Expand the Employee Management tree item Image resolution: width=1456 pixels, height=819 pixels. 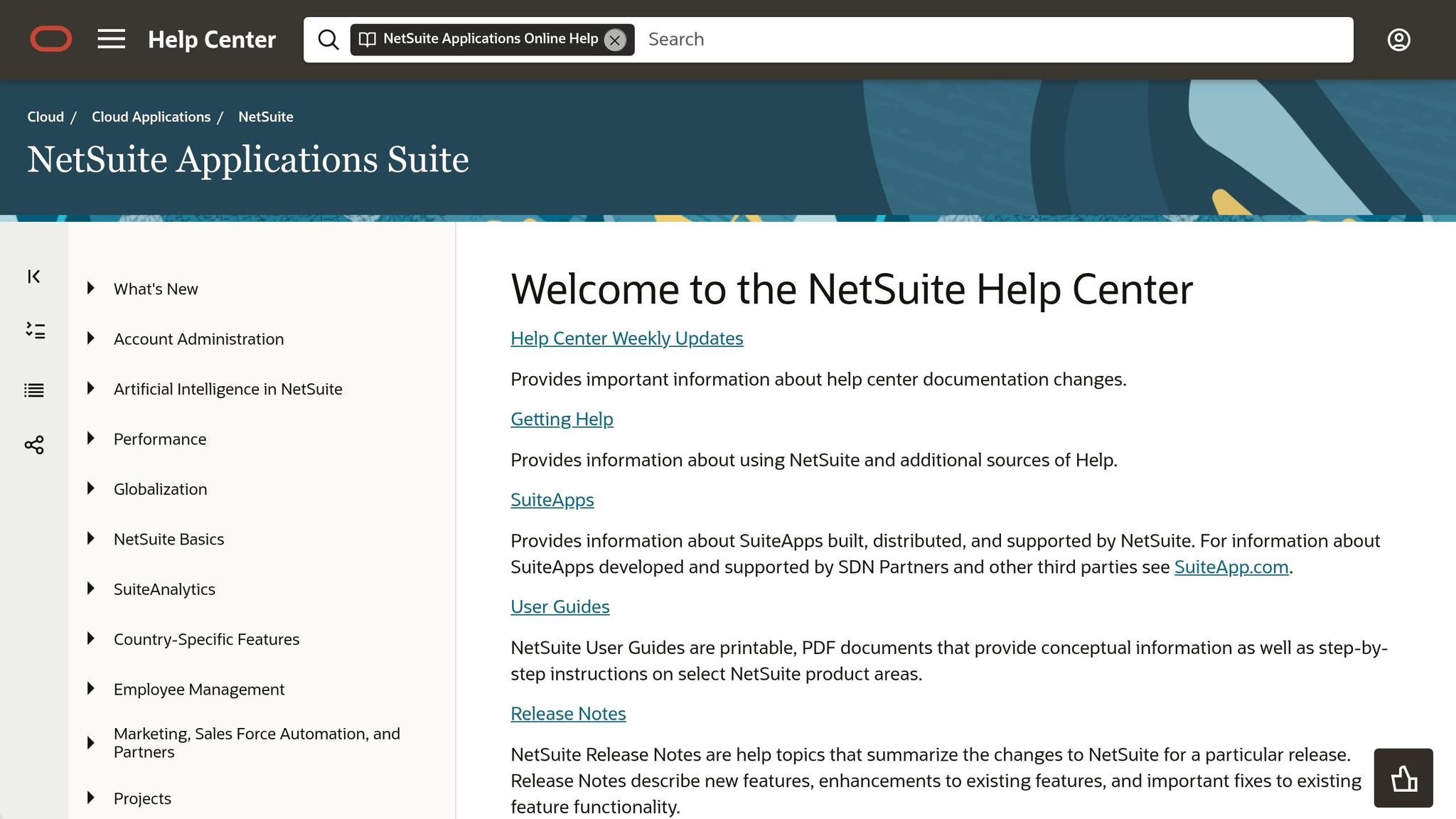pos(90,688)
